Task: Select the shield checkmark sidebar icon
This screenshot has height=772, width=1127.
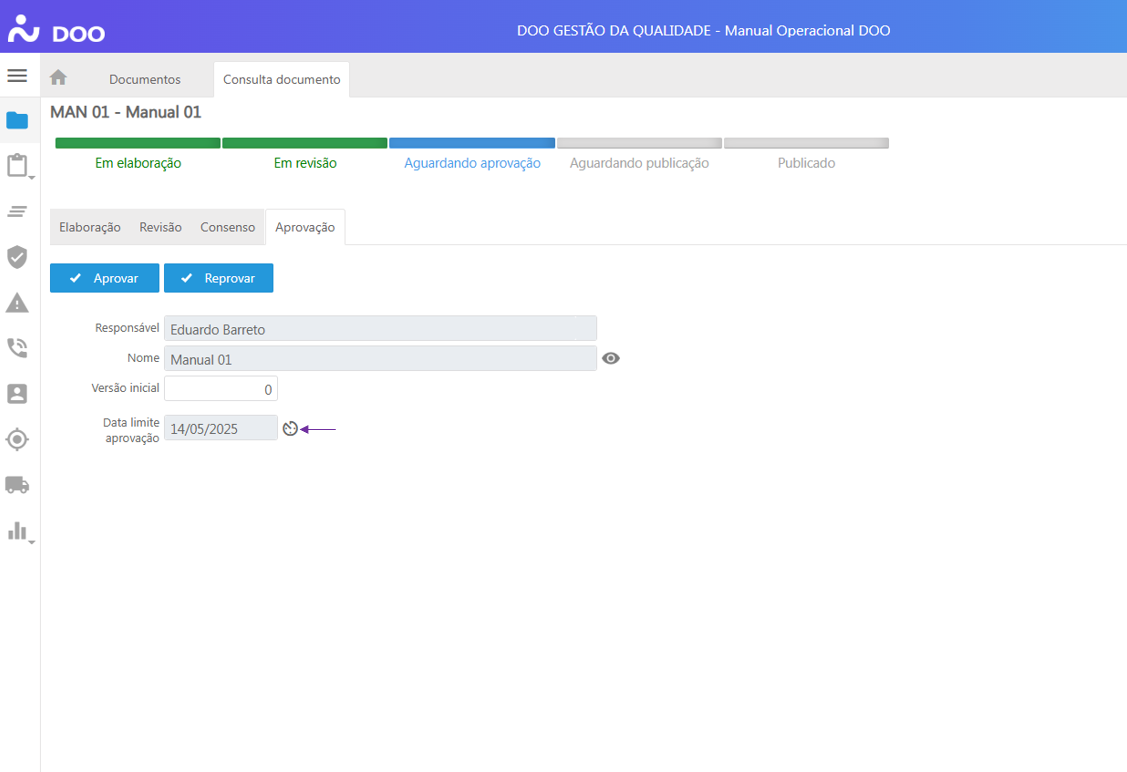Action: click(x=17, y=257)
